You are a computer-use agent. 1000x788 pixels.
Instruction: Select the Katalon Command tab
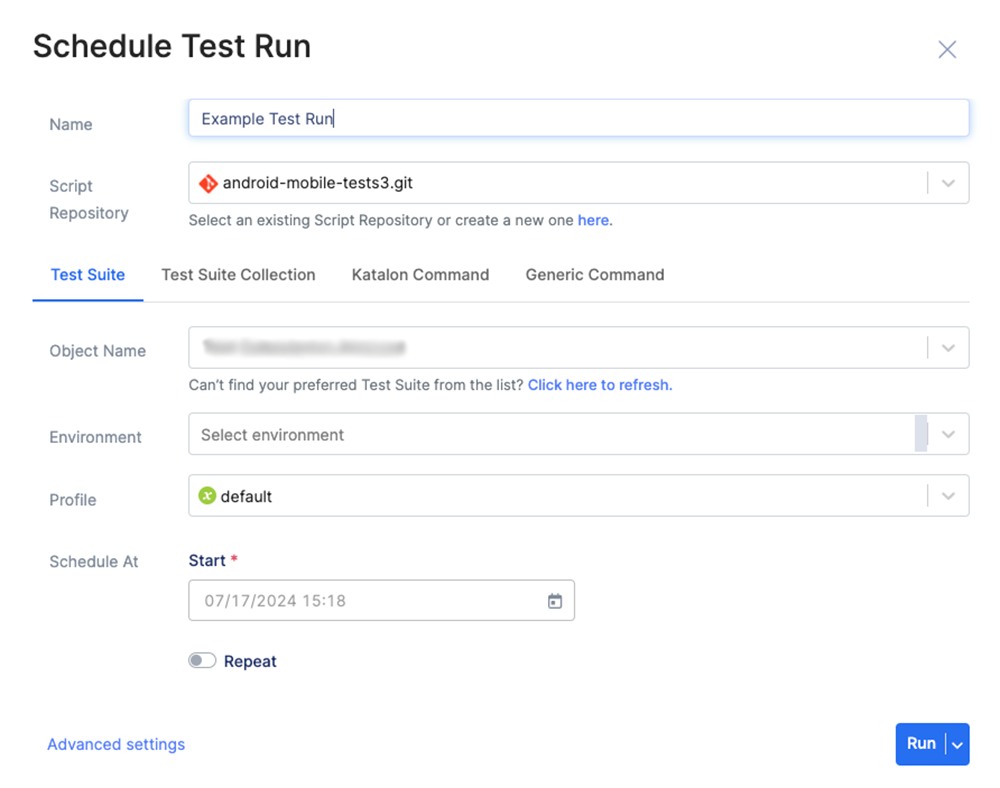click(x=419, y=275)
